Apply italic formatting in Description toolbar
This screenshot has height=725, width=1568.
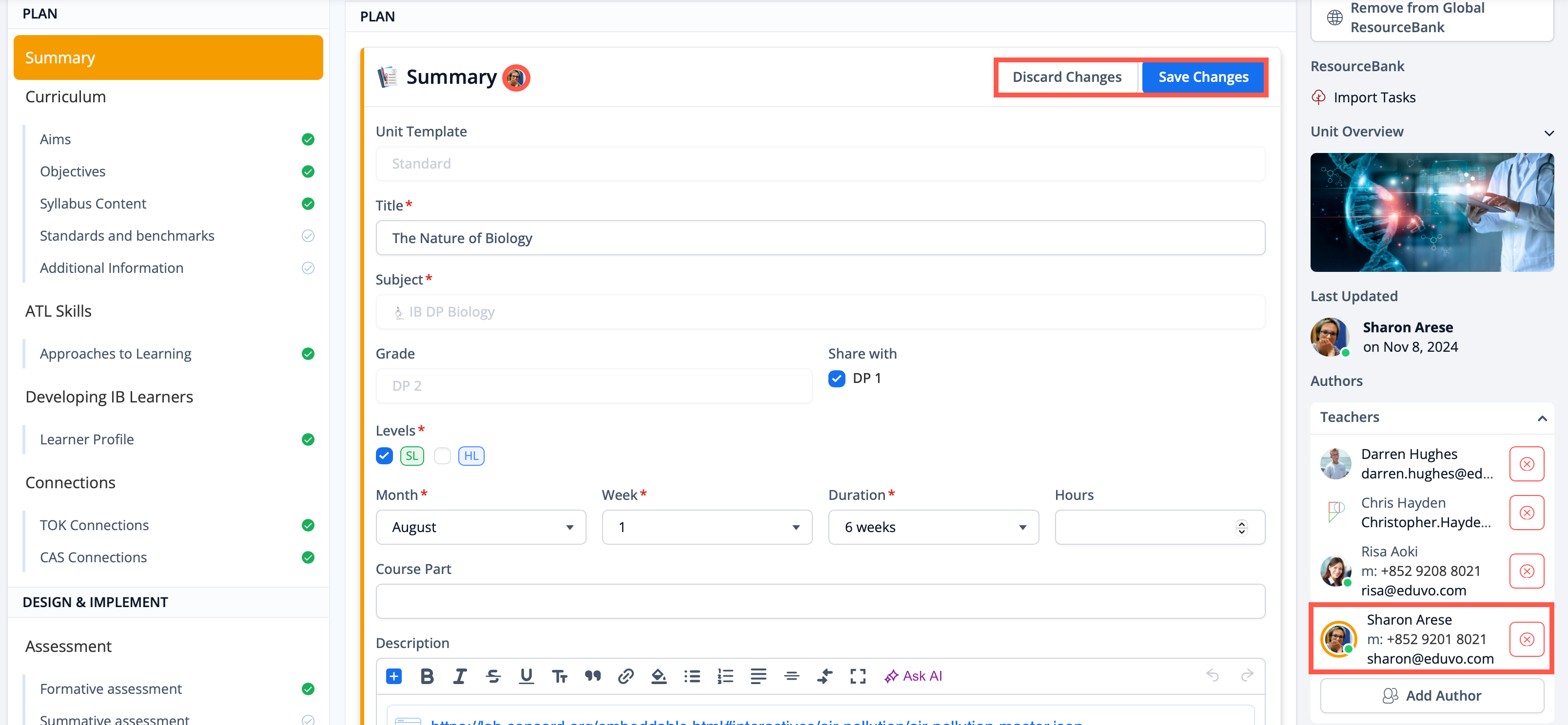point(460,676)
